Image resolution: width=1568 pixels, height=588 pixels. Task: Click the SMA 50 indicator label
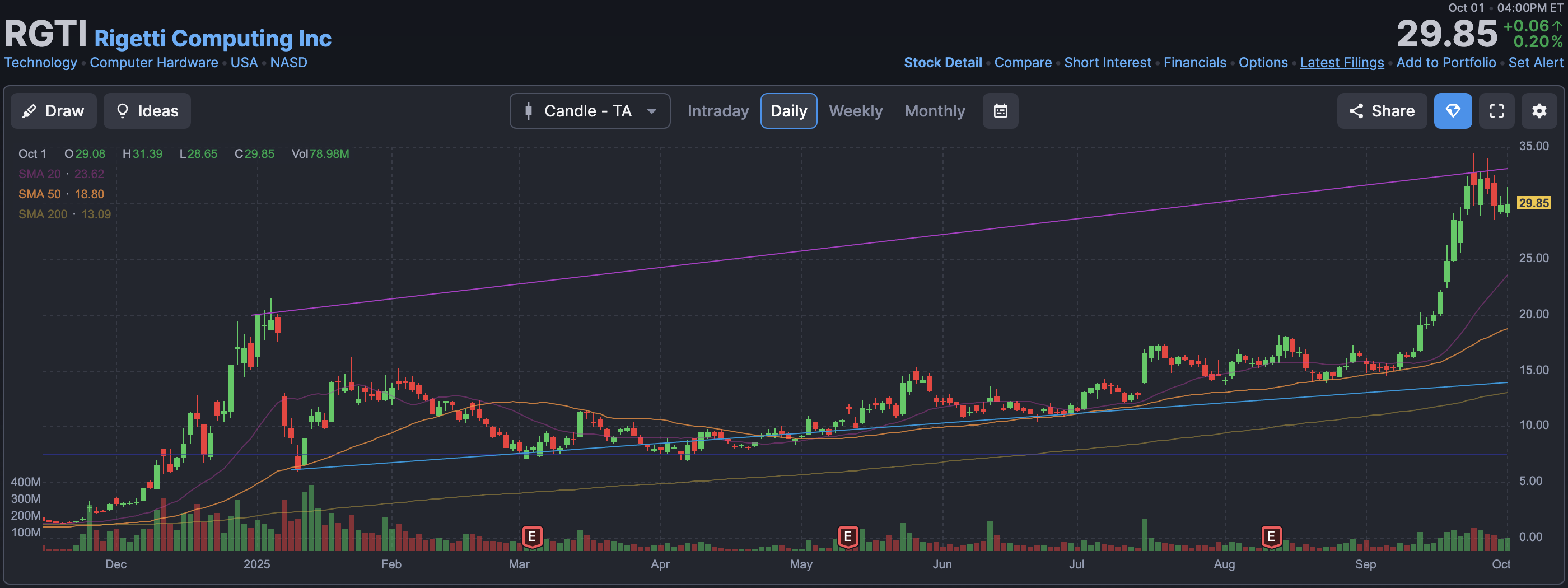click(x=40, y=194)
